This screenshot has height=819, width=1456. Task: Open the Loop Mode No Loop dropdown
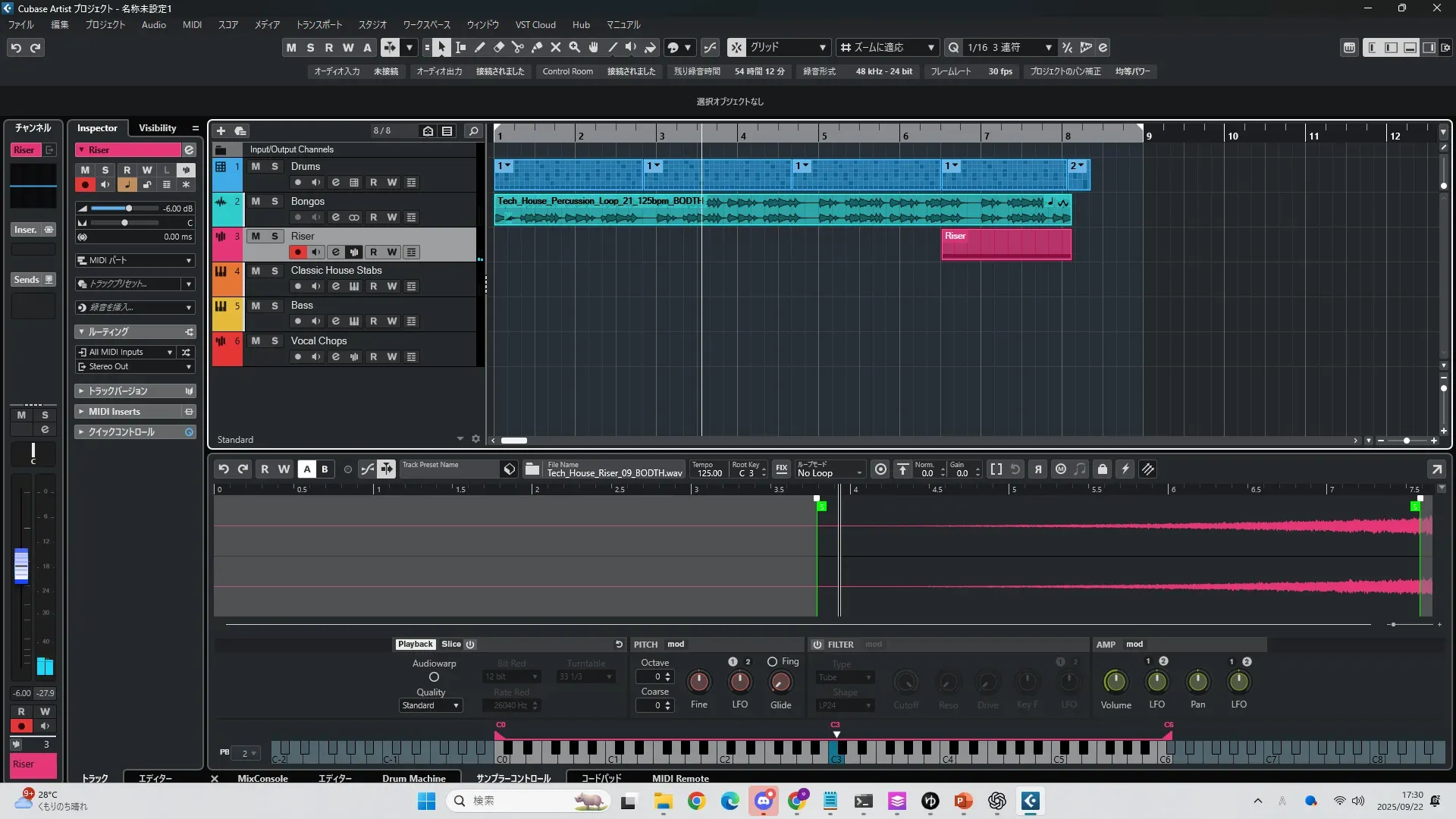tap(830, 472)
